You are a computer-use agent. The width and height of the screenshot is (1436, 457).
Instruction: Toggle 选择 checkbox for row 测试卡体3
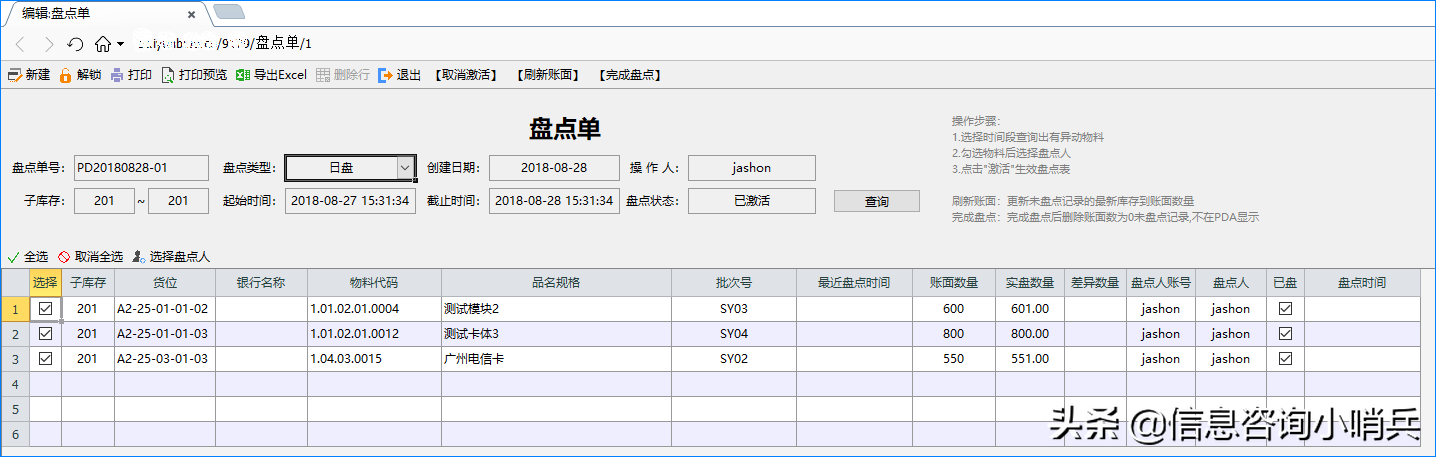click(x=45, y=334)
